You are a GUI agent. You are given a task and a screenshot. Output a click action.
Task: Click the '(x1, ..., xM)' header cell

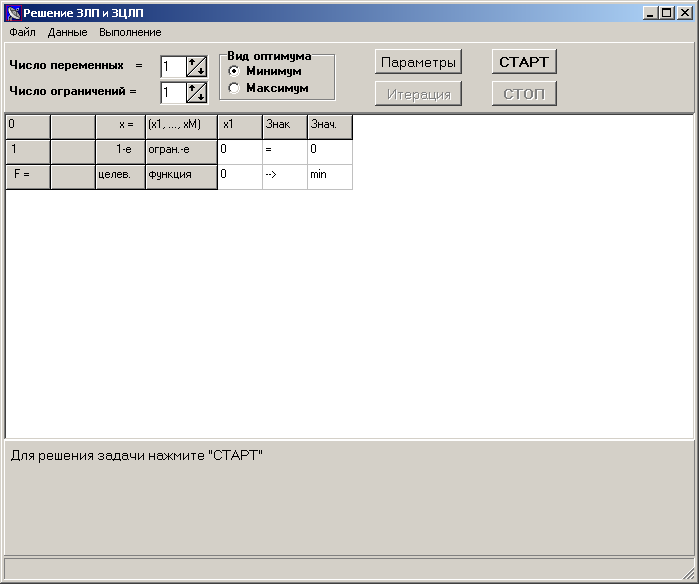[181, 127]
